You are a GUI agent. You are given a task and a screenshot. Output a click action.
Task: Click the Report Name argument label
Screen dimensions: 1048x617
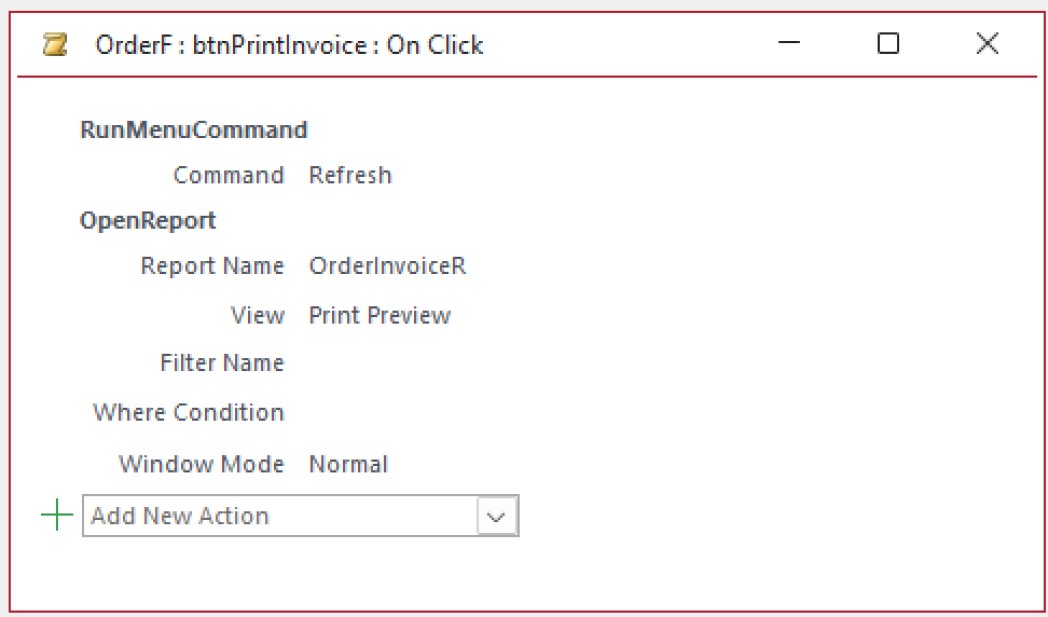coord(214,266)
